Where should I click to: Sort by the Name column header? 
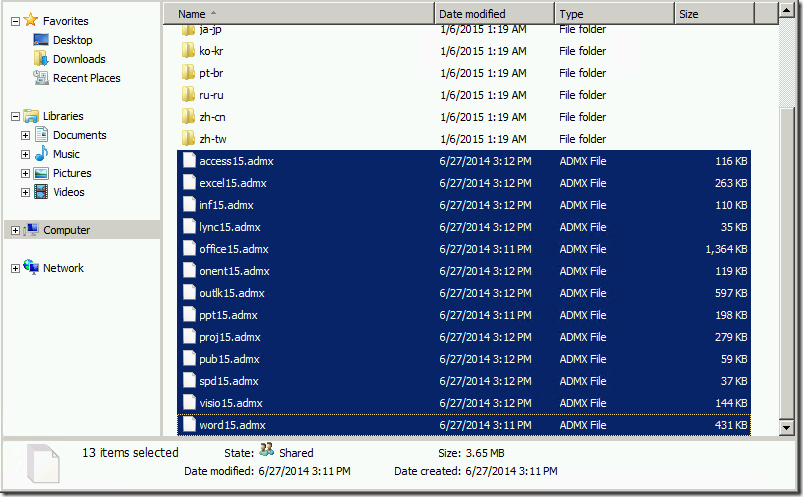[299, 14]
